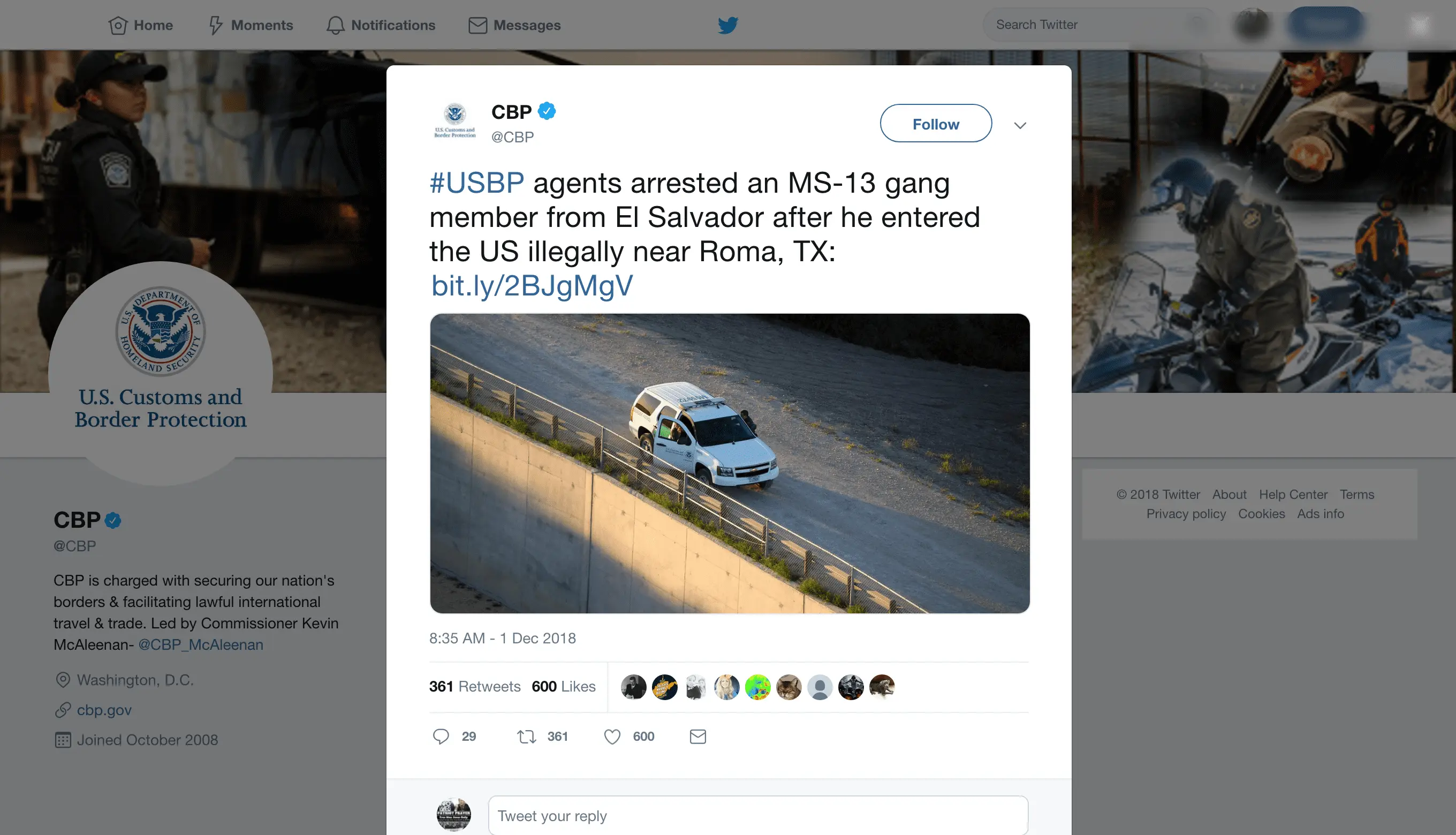Click the direct message envelope icon
The height and width of the screenshot is (835, 1456).
(x=697, y=737)
